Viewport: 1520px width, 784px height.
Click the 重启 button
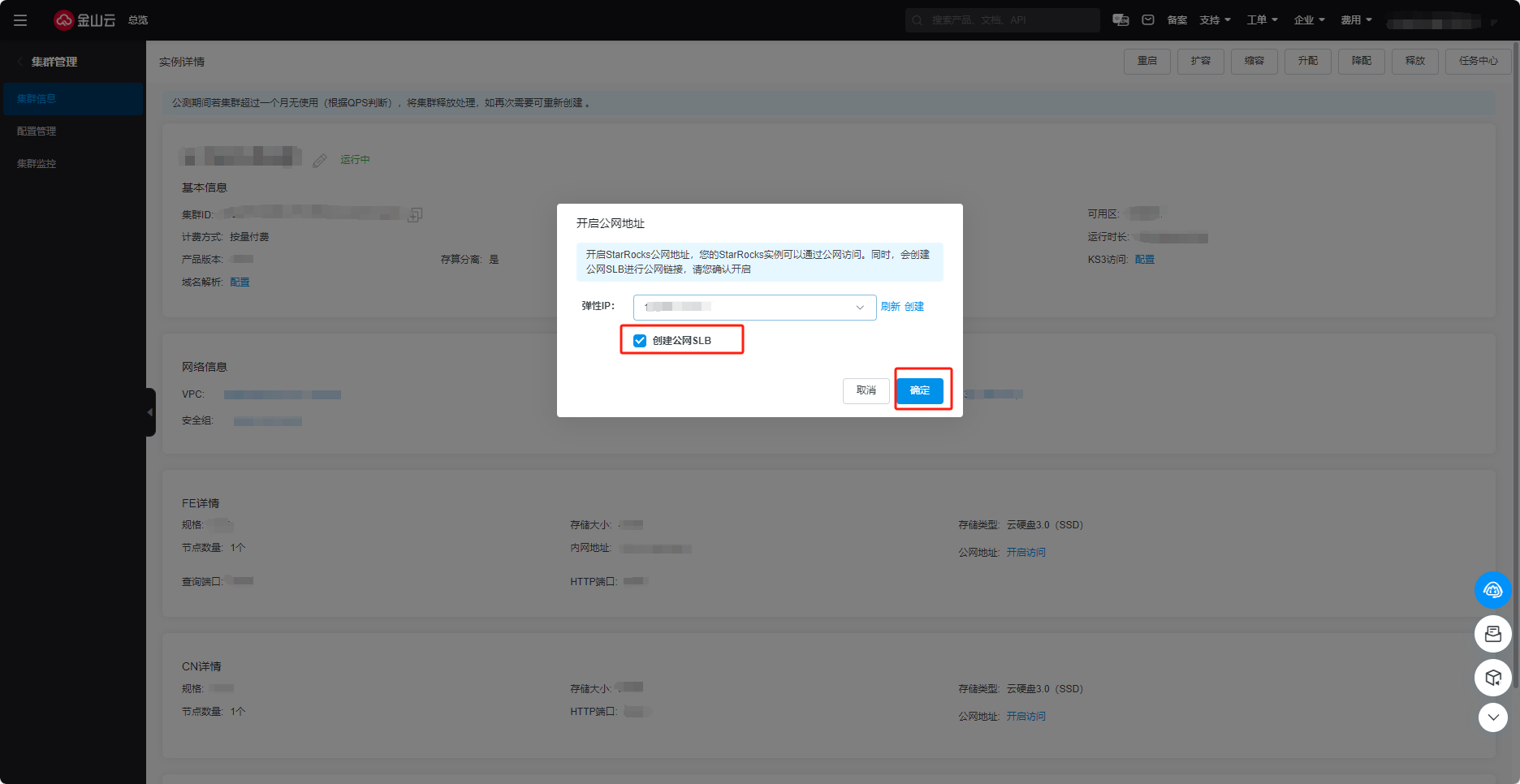point(1147,61)
